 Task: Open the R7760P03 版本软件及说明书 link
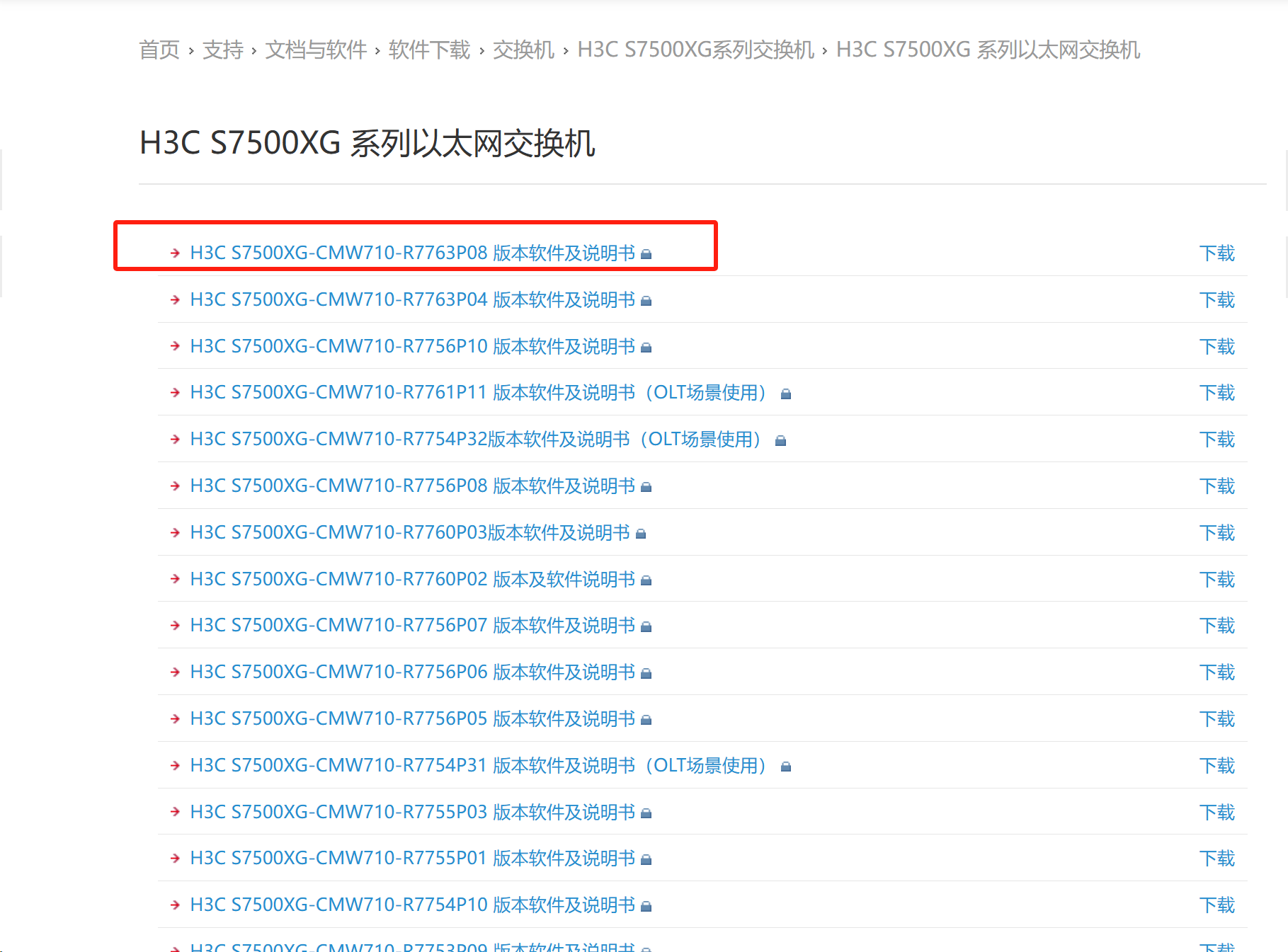point(410,532)
